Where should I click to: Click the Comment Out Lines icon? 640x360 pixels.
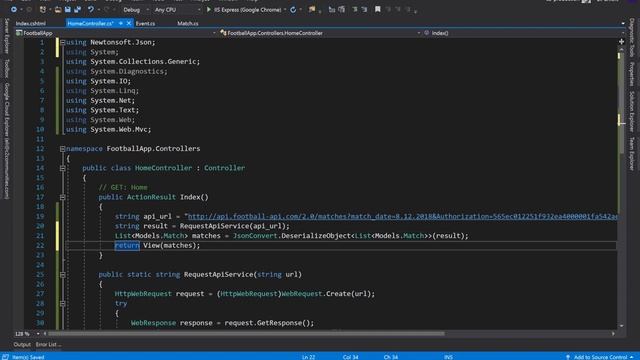pyautogui.click(x=332, y=9)
